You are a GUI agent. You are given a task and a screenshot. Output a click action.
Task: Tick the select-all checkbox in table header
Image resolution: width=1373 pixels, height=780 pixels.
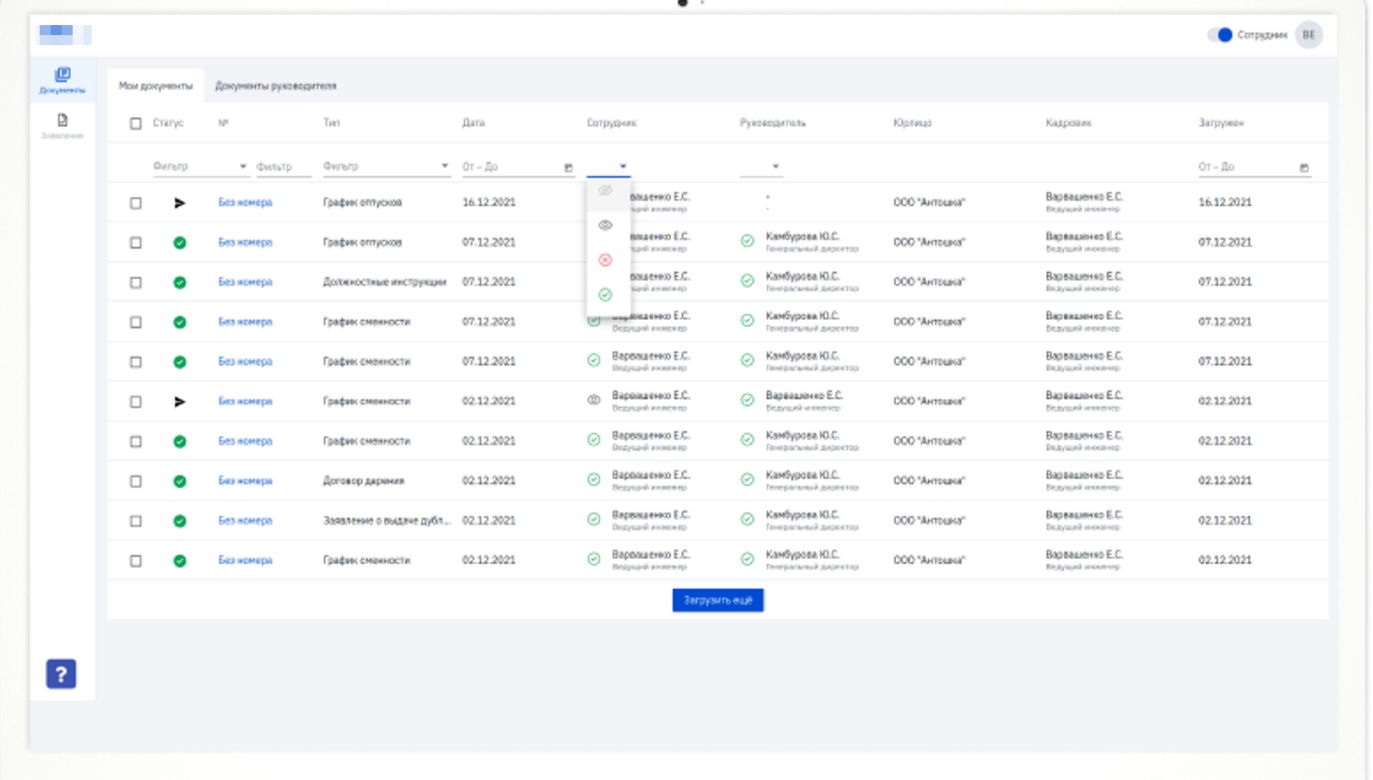click(136, 124)
